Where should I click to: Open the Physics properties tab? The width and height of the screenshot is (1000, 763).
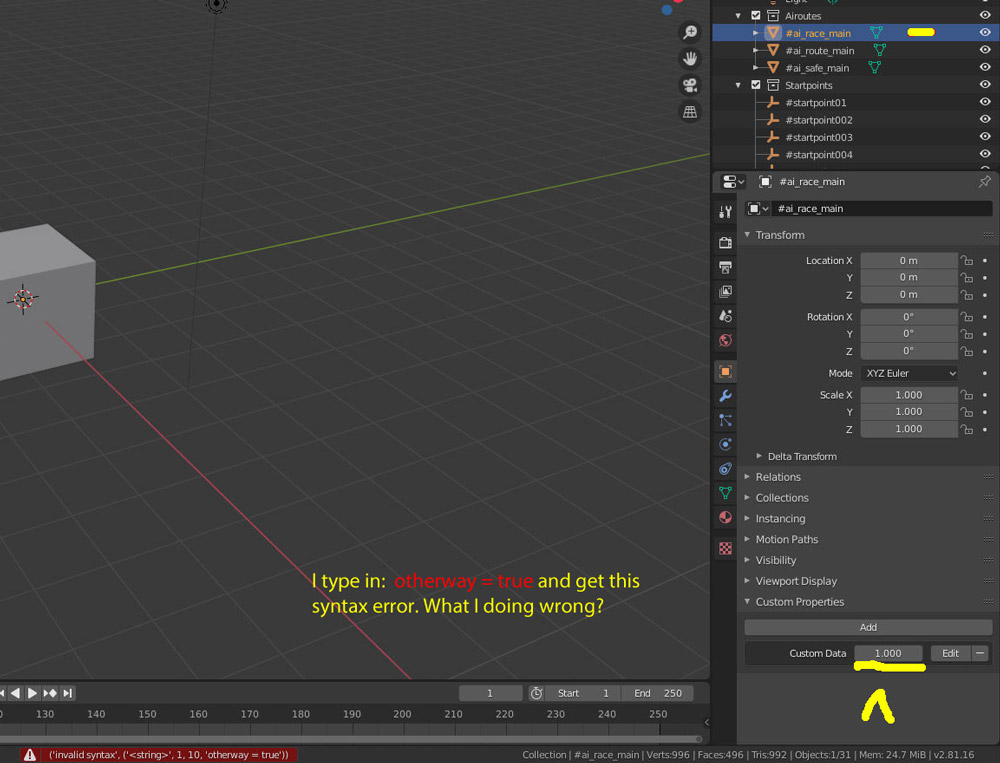(x=725, y=444)
